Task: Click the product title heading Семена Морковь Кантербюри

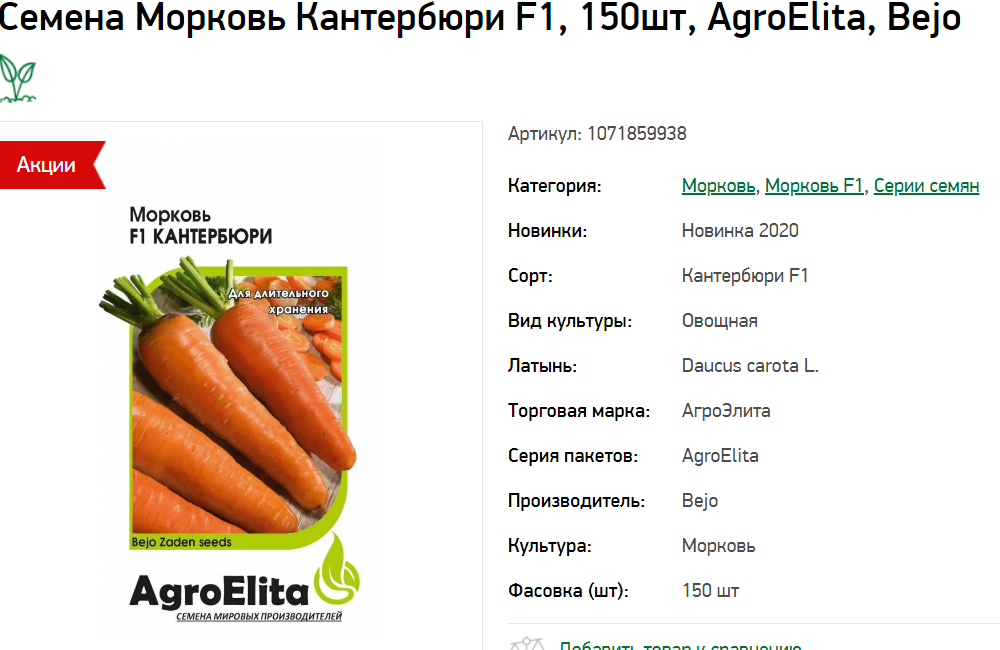Action: 480,17
